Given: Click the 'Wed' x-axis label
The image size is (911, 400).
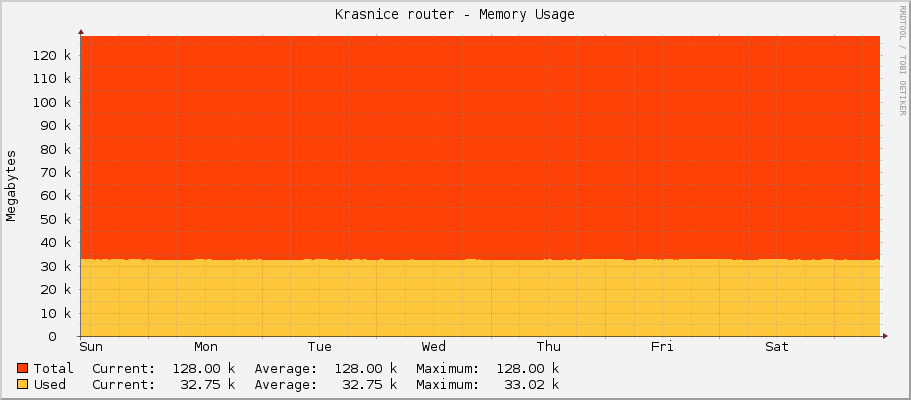Looking at the screenshot, I should point(433,347).
